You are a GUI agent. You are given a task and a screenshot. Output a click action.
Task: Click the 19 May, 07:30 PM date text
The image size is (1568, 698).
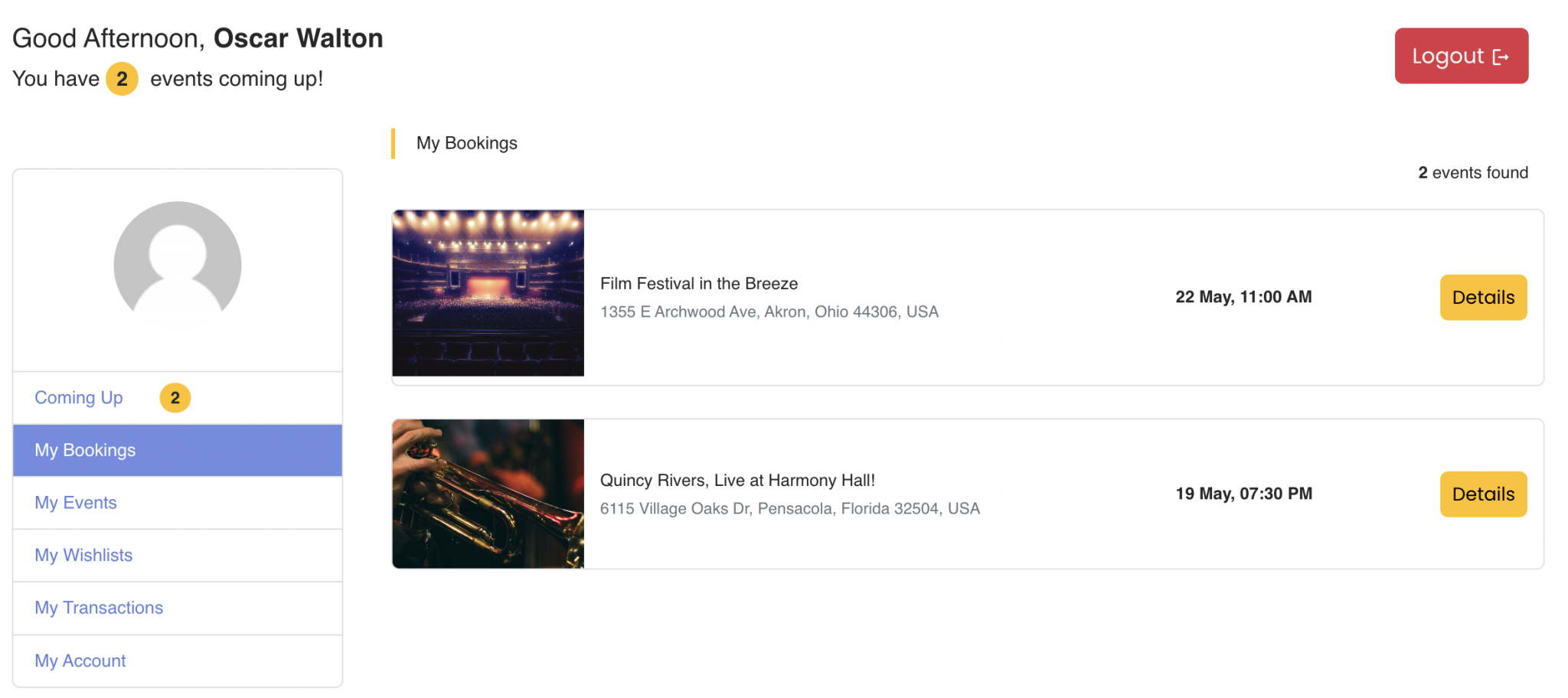[x=1243, y=494]
